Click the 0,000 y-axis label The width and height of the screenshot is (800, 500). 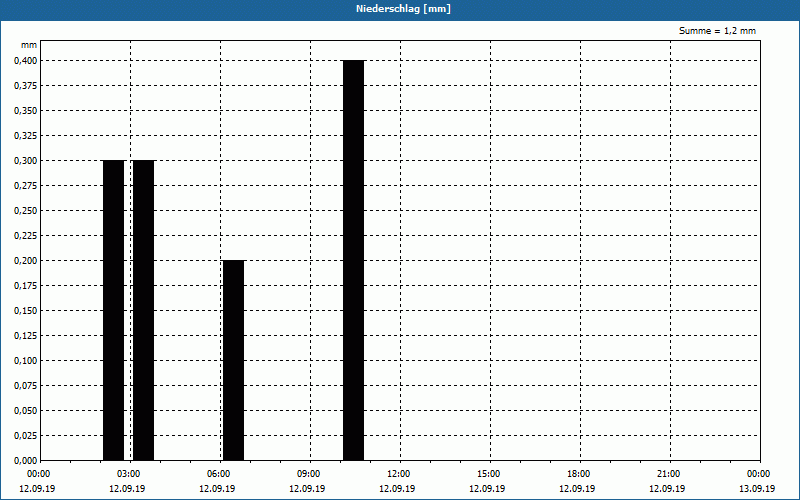click(x=26, y=461)
